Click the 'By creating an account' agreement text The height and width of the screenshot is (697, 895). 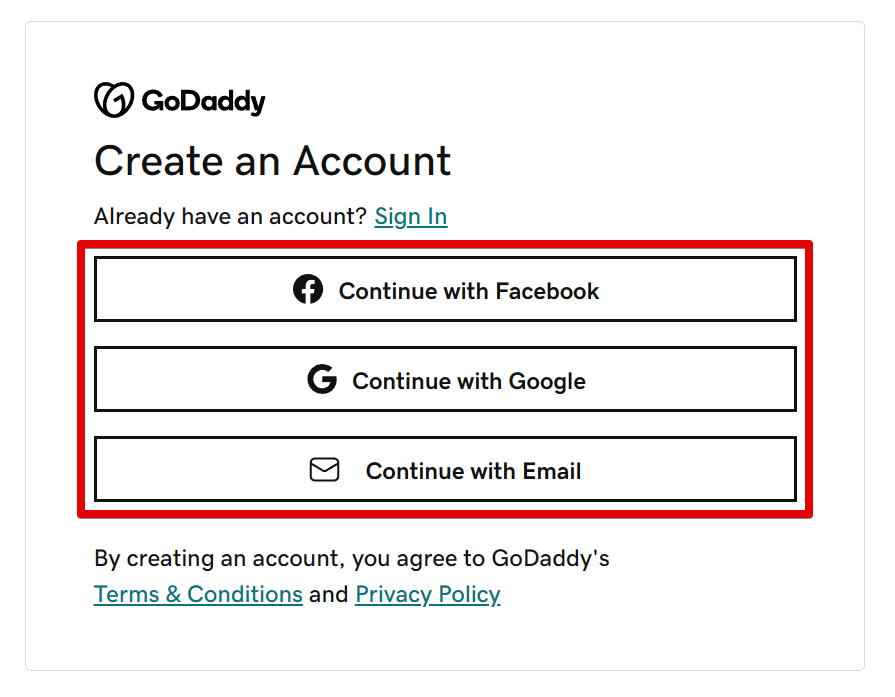(x=351, y=557)
